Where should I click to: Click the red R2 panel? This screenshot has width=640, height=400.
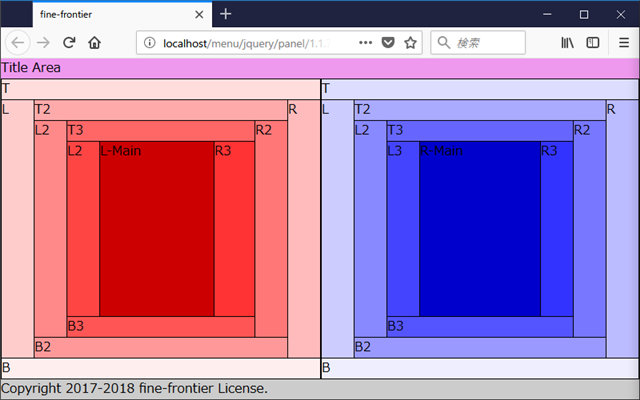271,229
